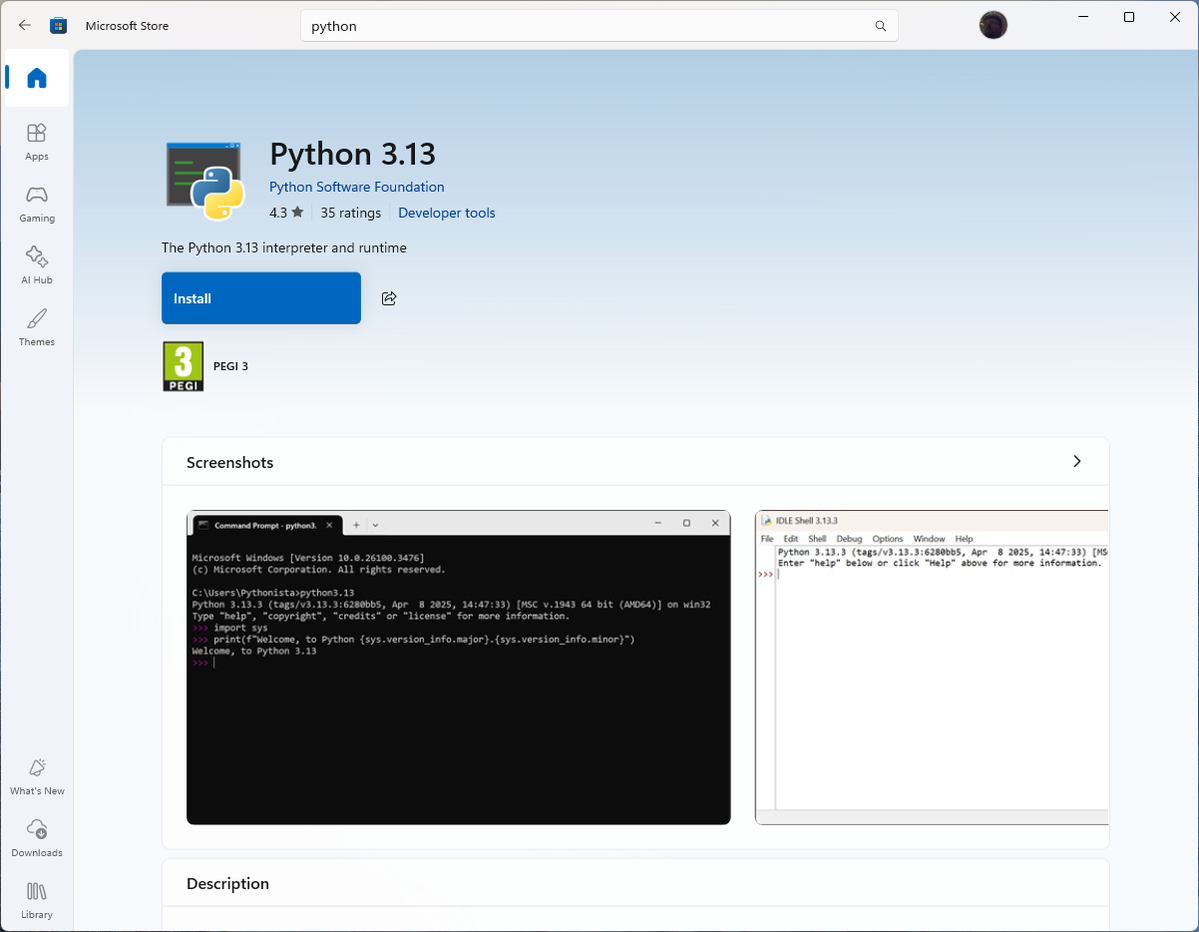
Task: Click the search magnifier icon
Action: coord(880,26)
